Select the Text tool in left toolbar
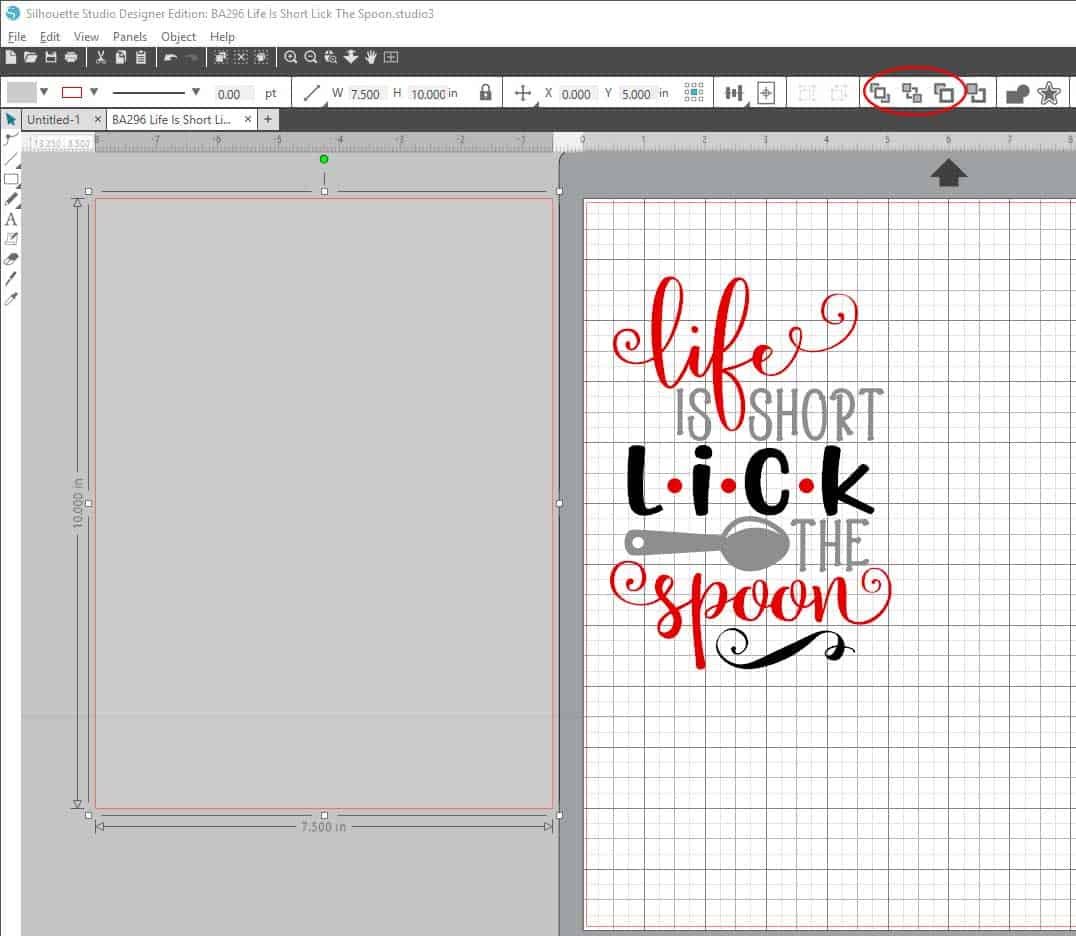Viewport: 1076px width, 936px height. pyautogui.click(x=11, y=219)
